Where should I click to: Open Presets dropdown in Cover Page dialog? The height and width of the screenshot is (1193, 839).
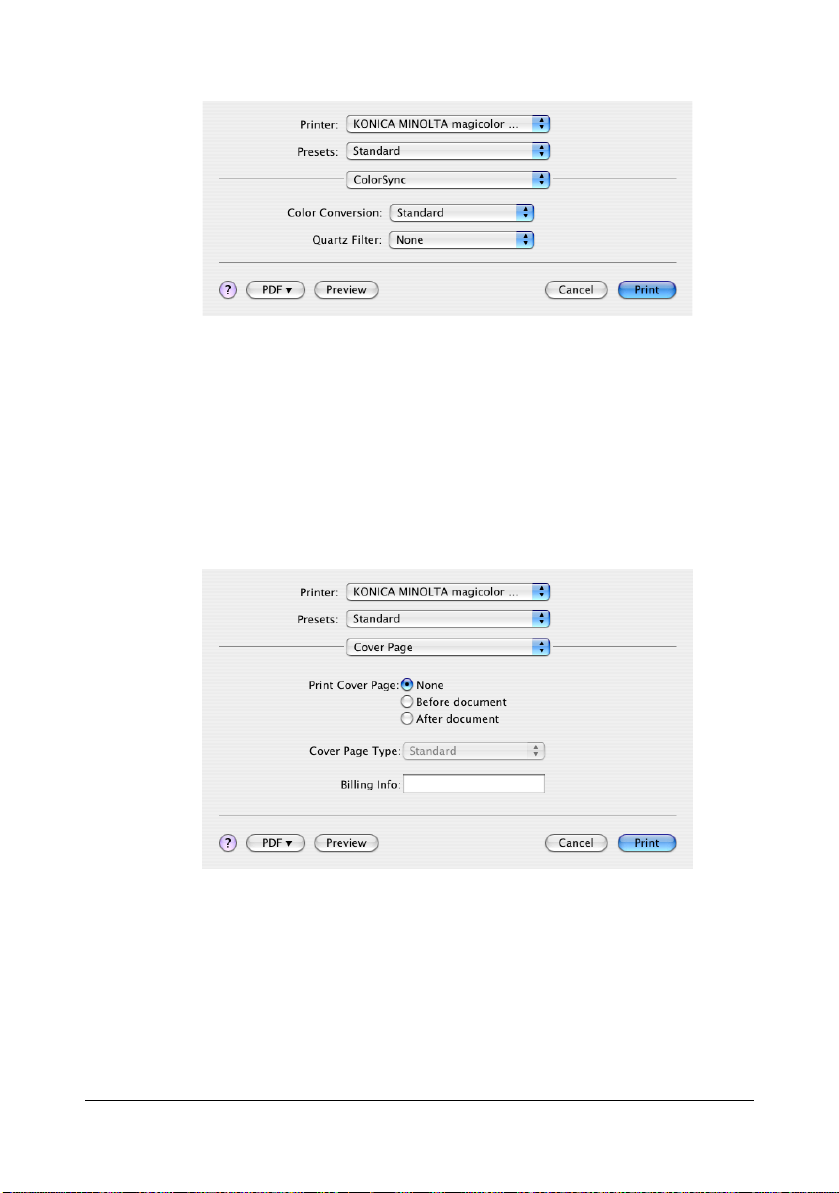(x=448, y=619)
